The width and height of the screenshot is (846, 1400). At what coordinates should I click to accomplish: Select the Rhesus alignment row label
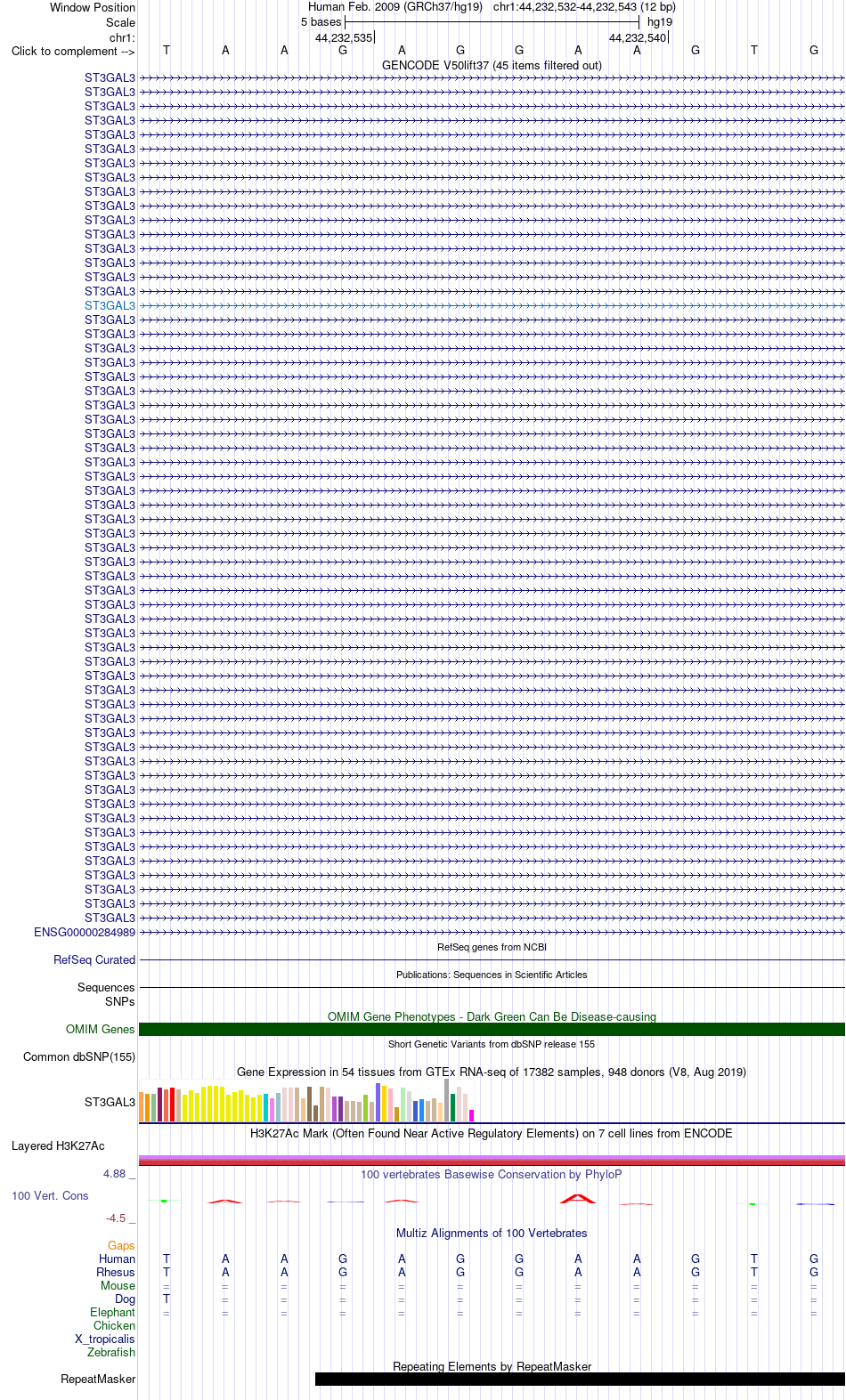tap(116, 1272)
